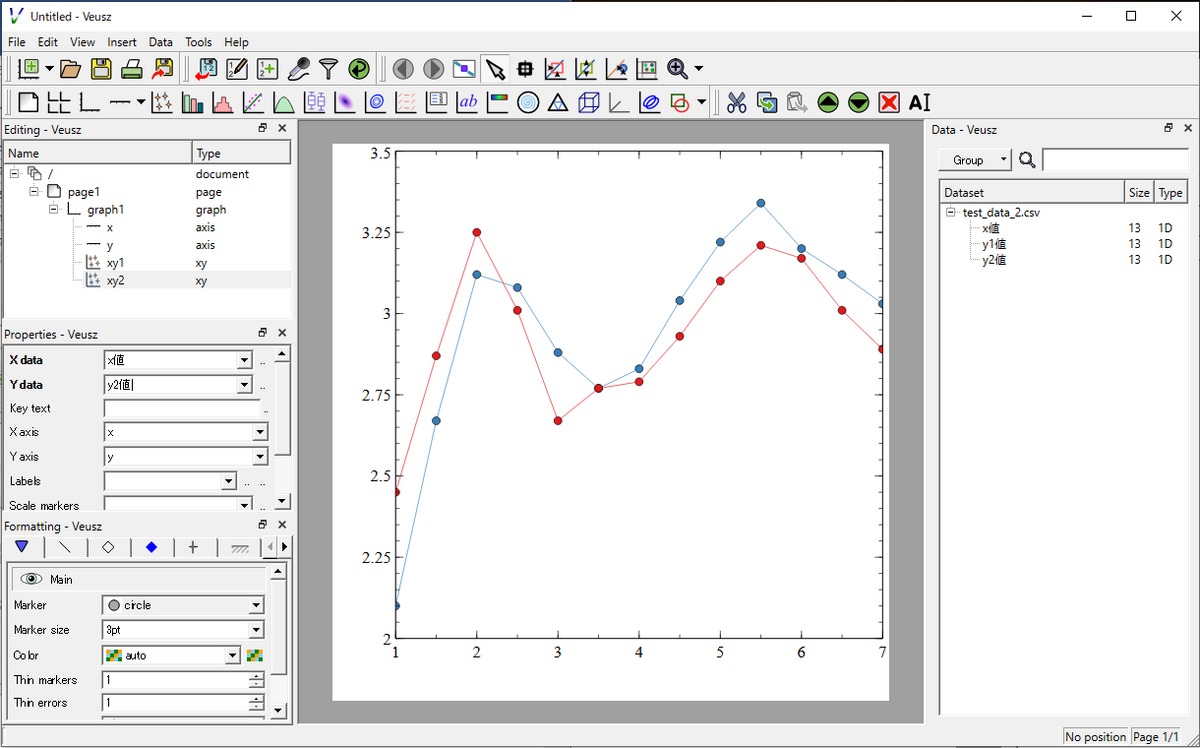Go to next page arrow icon

(x=433, y=69)
